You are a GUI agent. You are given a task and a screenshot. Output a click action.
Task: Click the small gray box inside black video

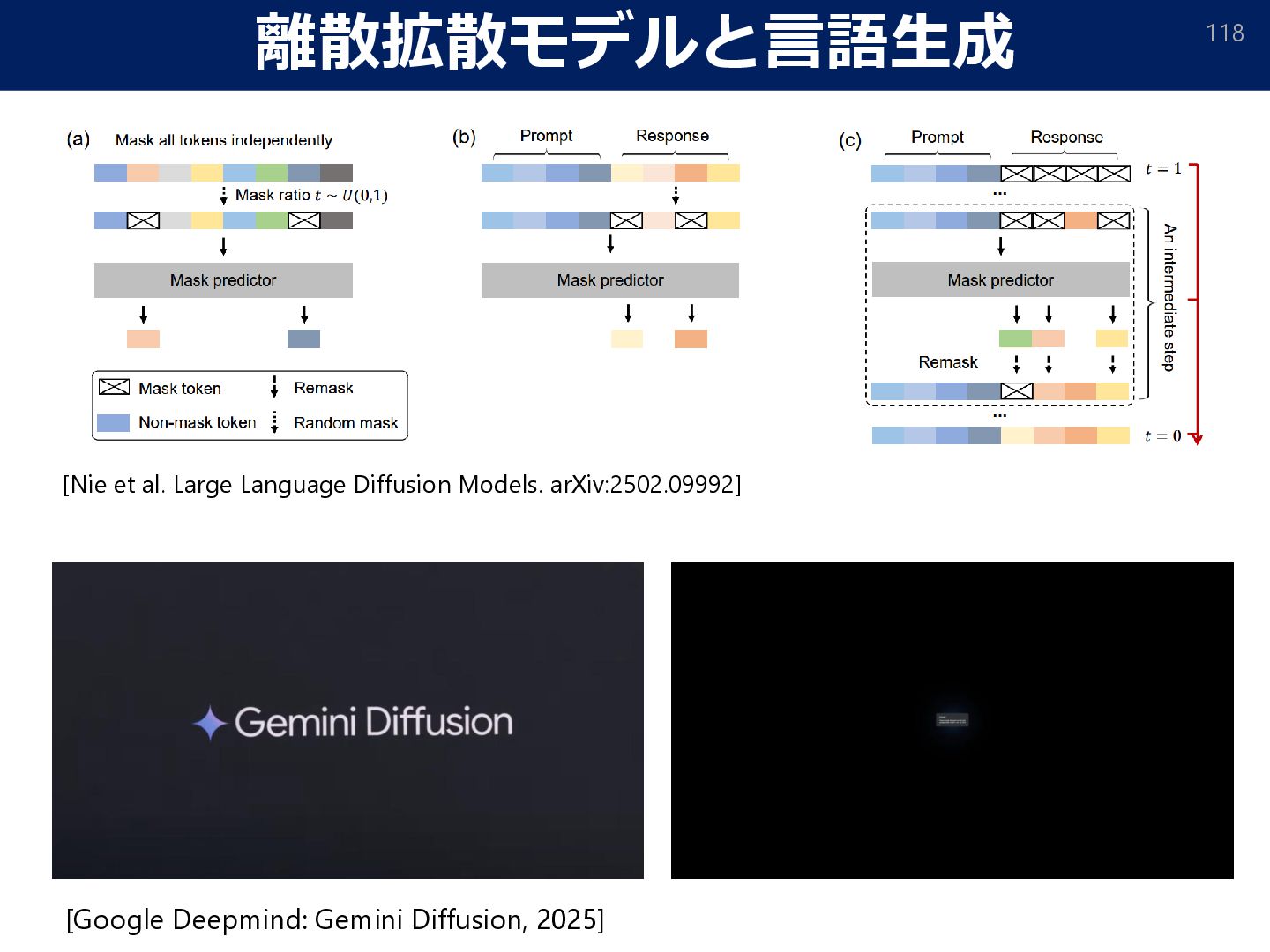952,720
